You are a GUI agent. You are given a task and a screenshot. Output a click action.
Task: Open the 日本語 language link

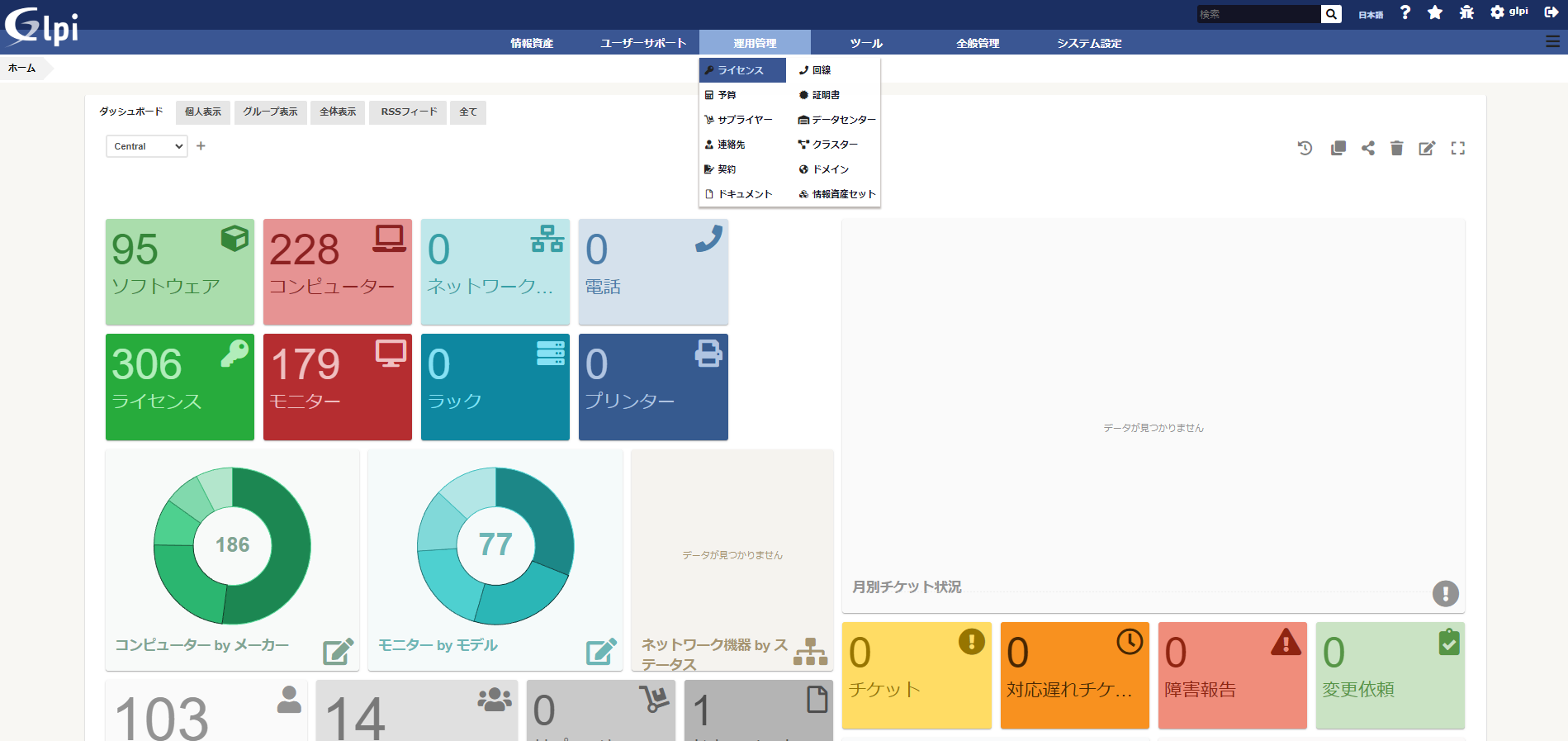(1371, 15)
